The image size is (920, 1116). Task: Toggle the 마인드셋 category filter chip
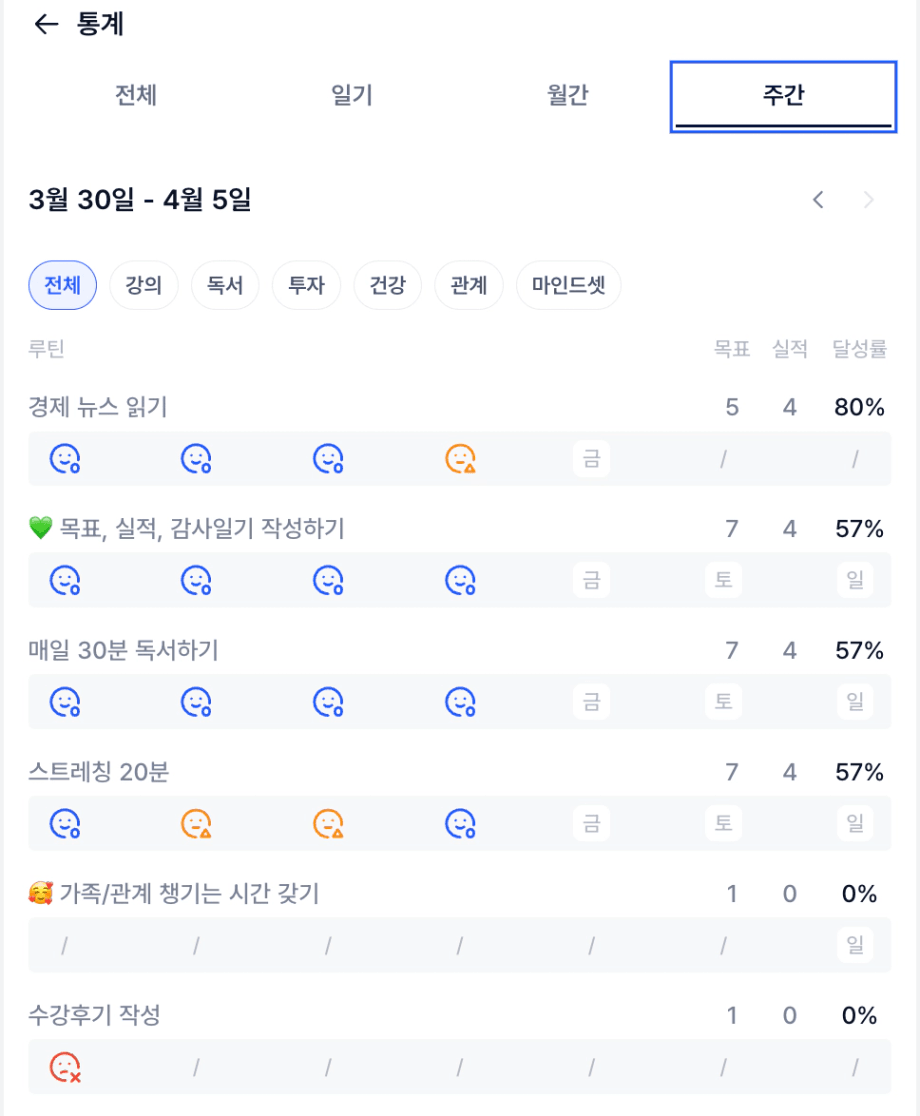click(568, 286)
